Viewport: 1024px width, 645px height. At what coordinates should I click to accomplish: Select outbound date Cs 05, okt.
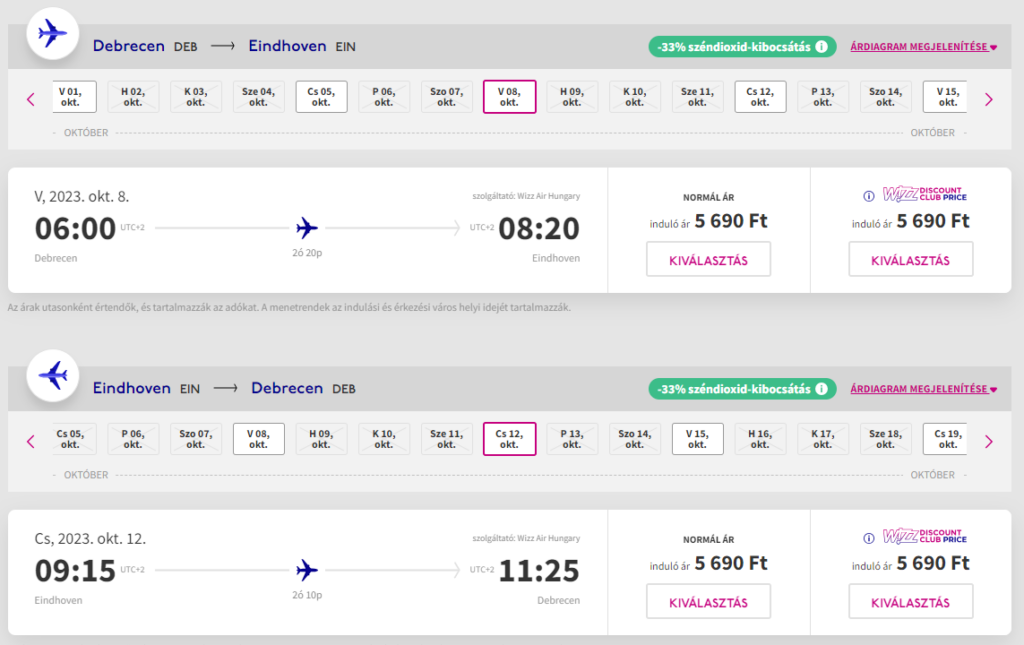pyautogui.click(x=321, y=97)
